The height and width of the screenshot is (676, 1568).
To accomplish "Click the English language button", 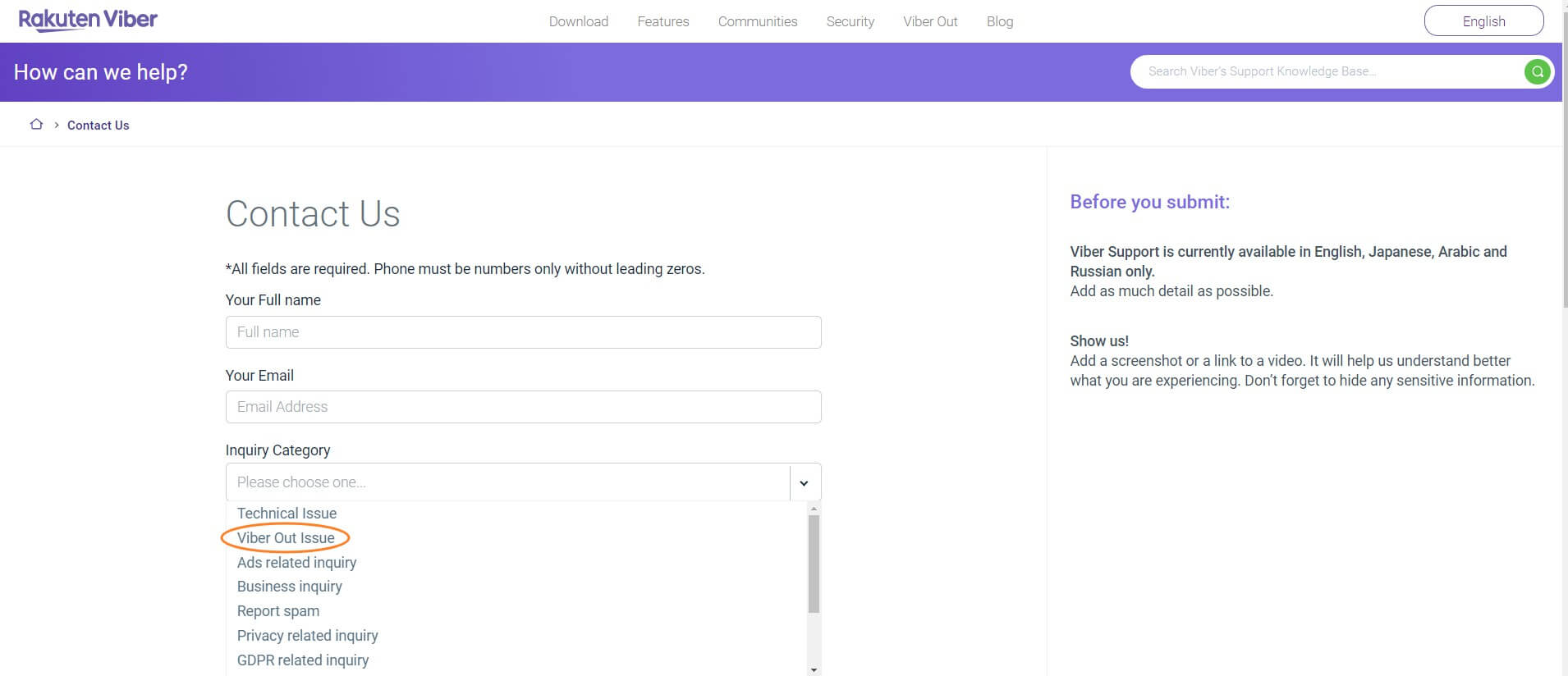I will [1483, 21].
